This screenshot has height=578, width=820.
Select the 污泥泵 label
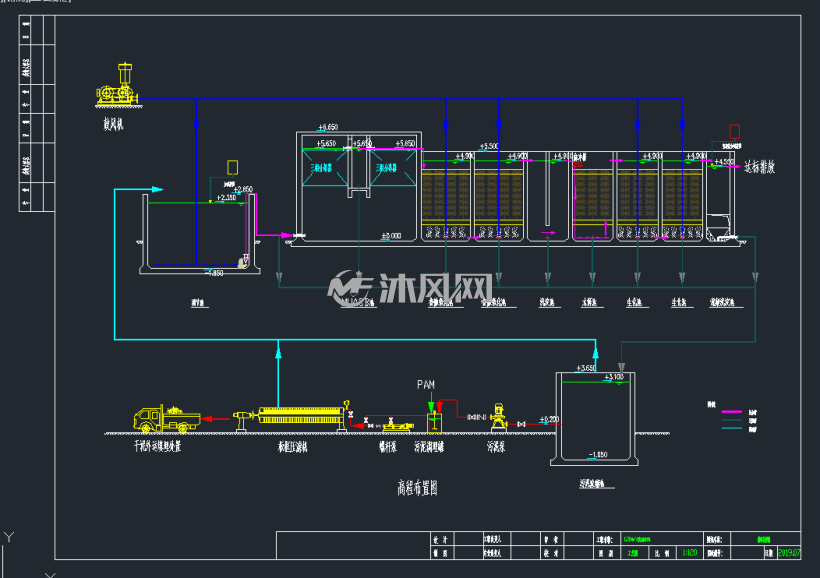pos(496,447)
